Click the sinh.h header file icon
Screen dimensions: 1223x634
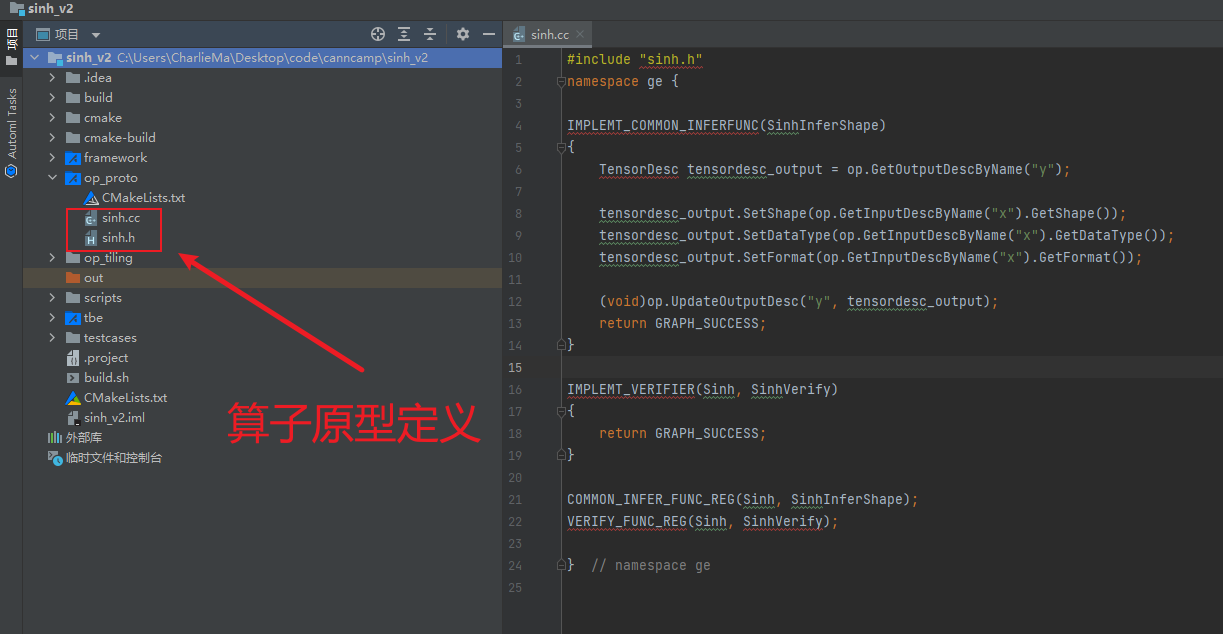tap(91, 238)
